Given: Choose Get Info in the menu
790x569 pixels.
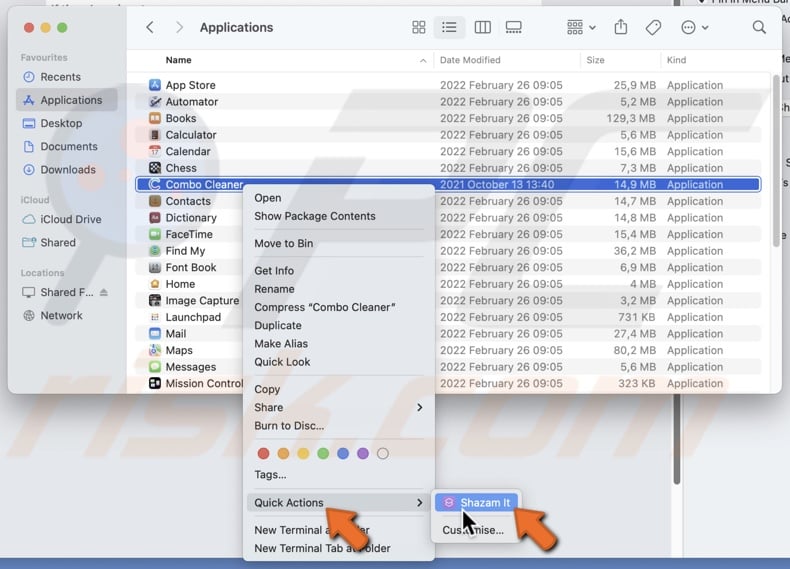Looking at the screenshot, I should coord(274,271).
